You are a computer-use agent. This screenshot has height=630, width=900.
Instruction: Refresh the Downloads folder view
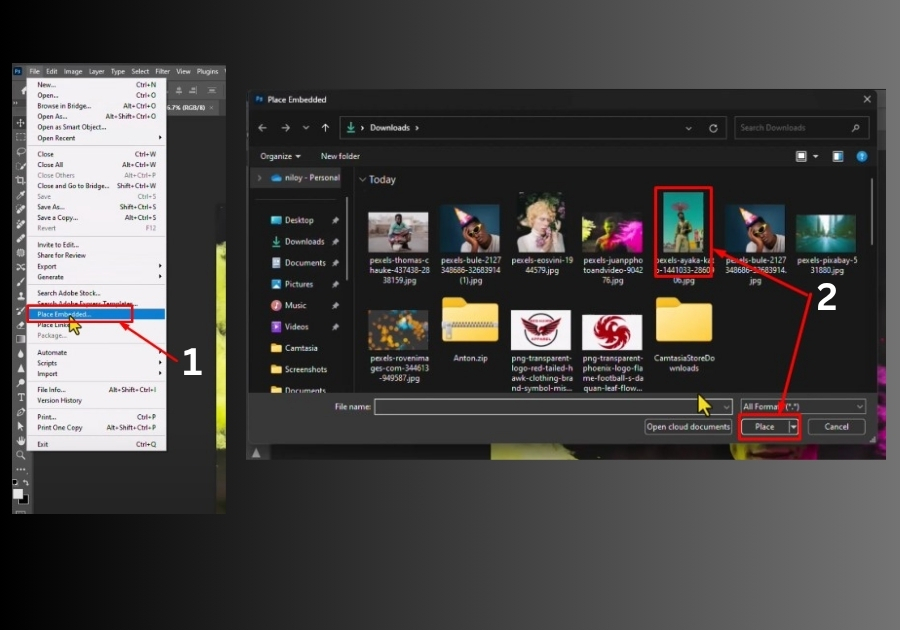coord(713,128)
